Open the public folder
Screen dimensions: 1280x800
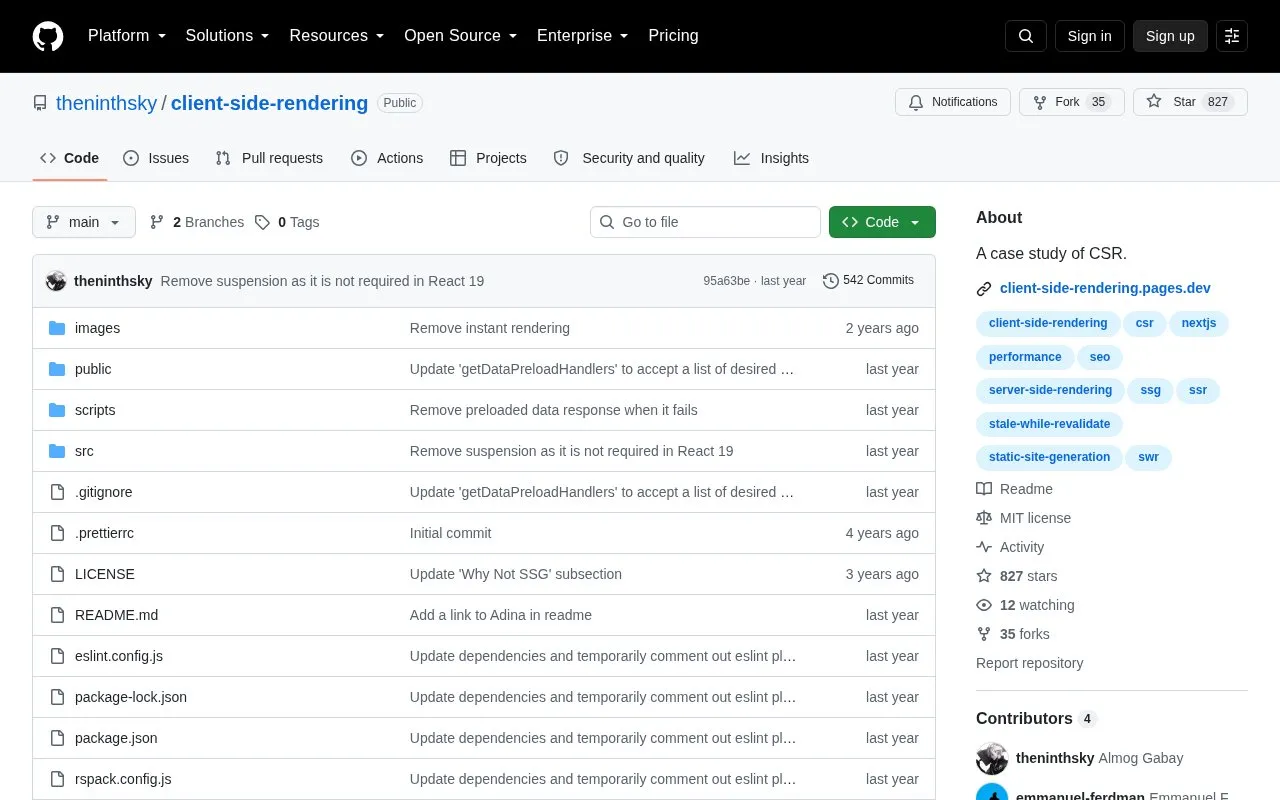pos(93,369)
